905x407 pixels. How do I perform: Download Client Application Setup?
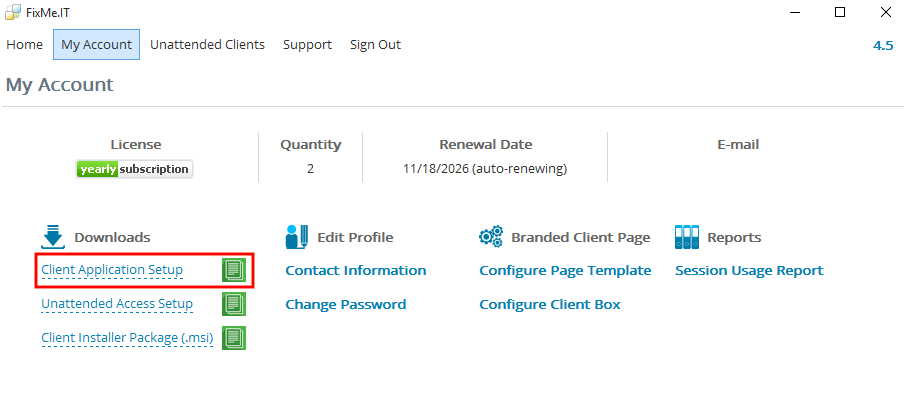pyautogui.click(x=112, y=270)
